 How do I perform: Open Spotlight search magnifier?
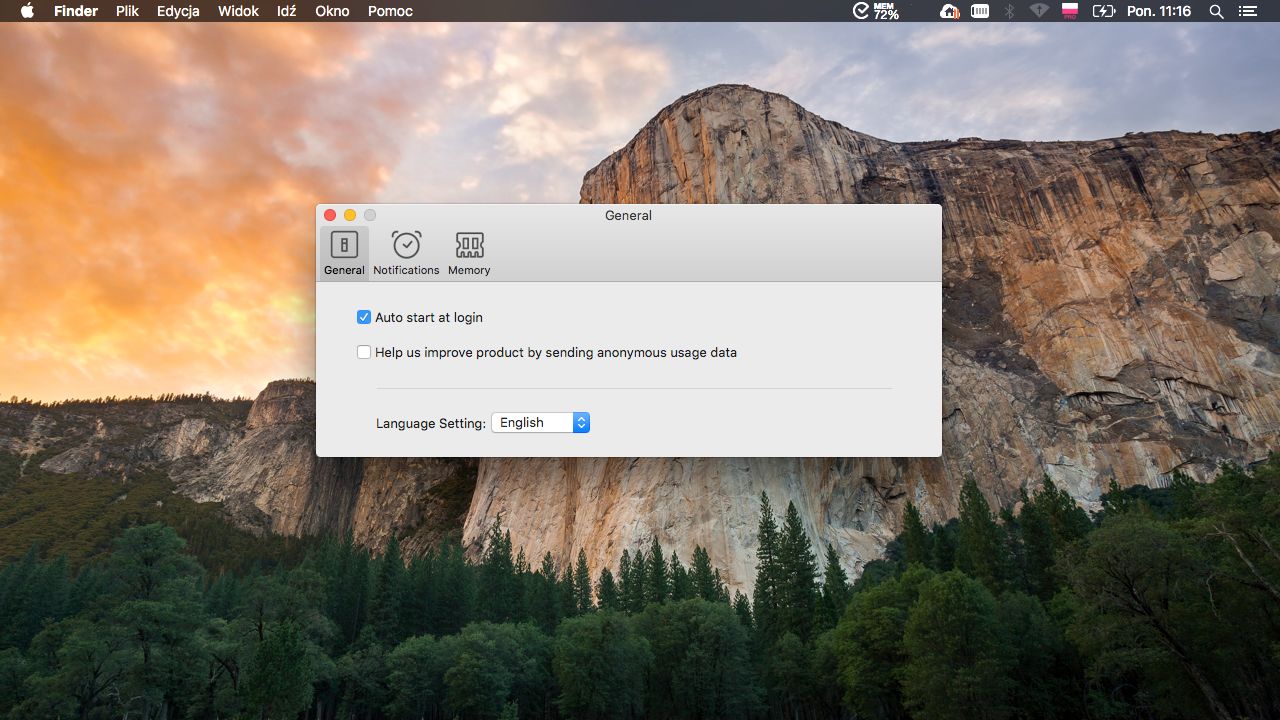click(1216, 11)
